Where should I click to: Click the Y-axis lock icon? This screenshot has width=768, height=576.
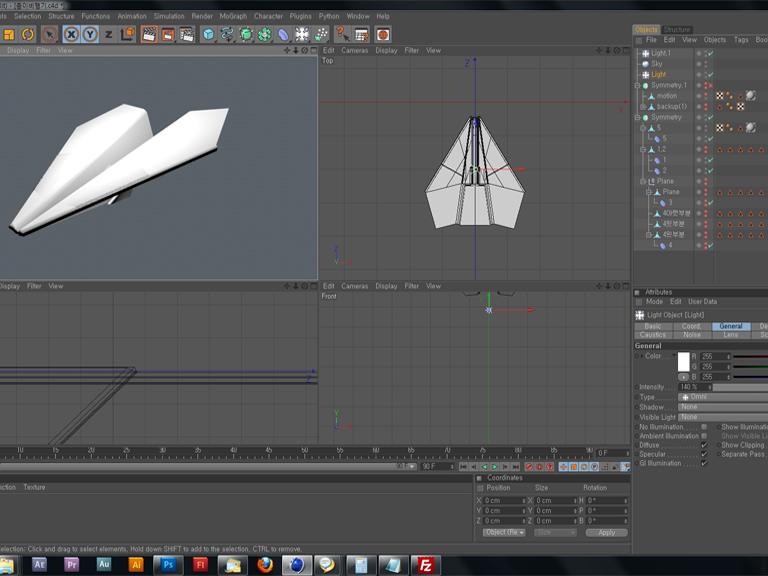[90, 34]
